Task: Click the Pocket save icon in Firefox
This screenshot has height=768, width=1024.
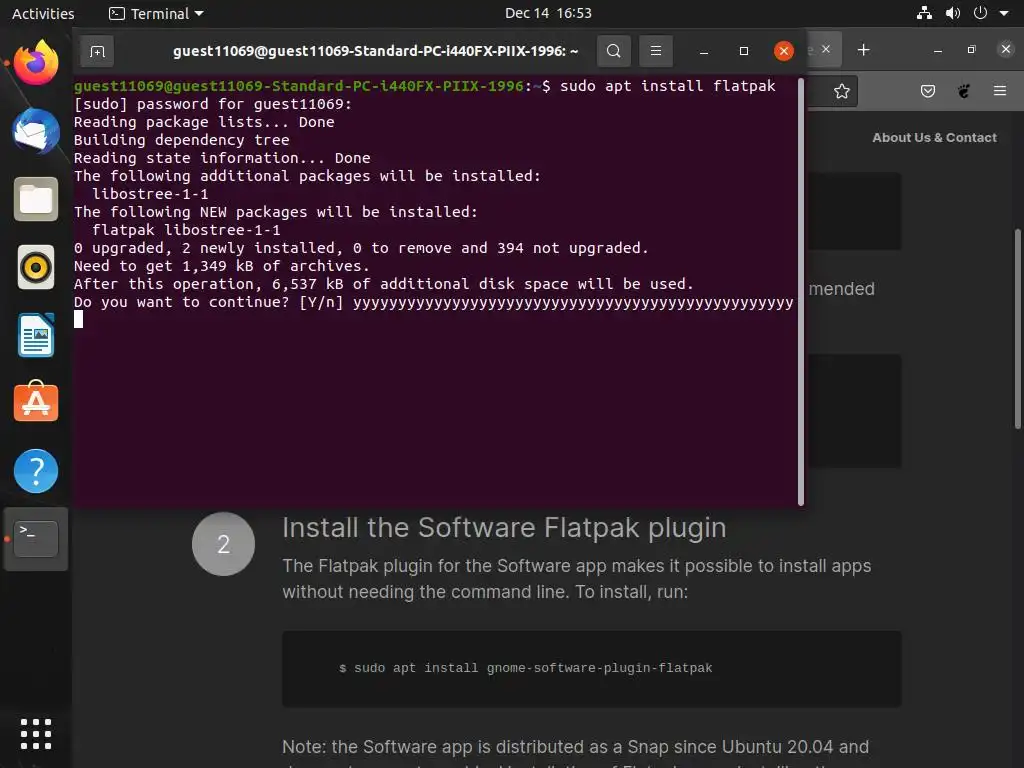Action: point(927,91)
